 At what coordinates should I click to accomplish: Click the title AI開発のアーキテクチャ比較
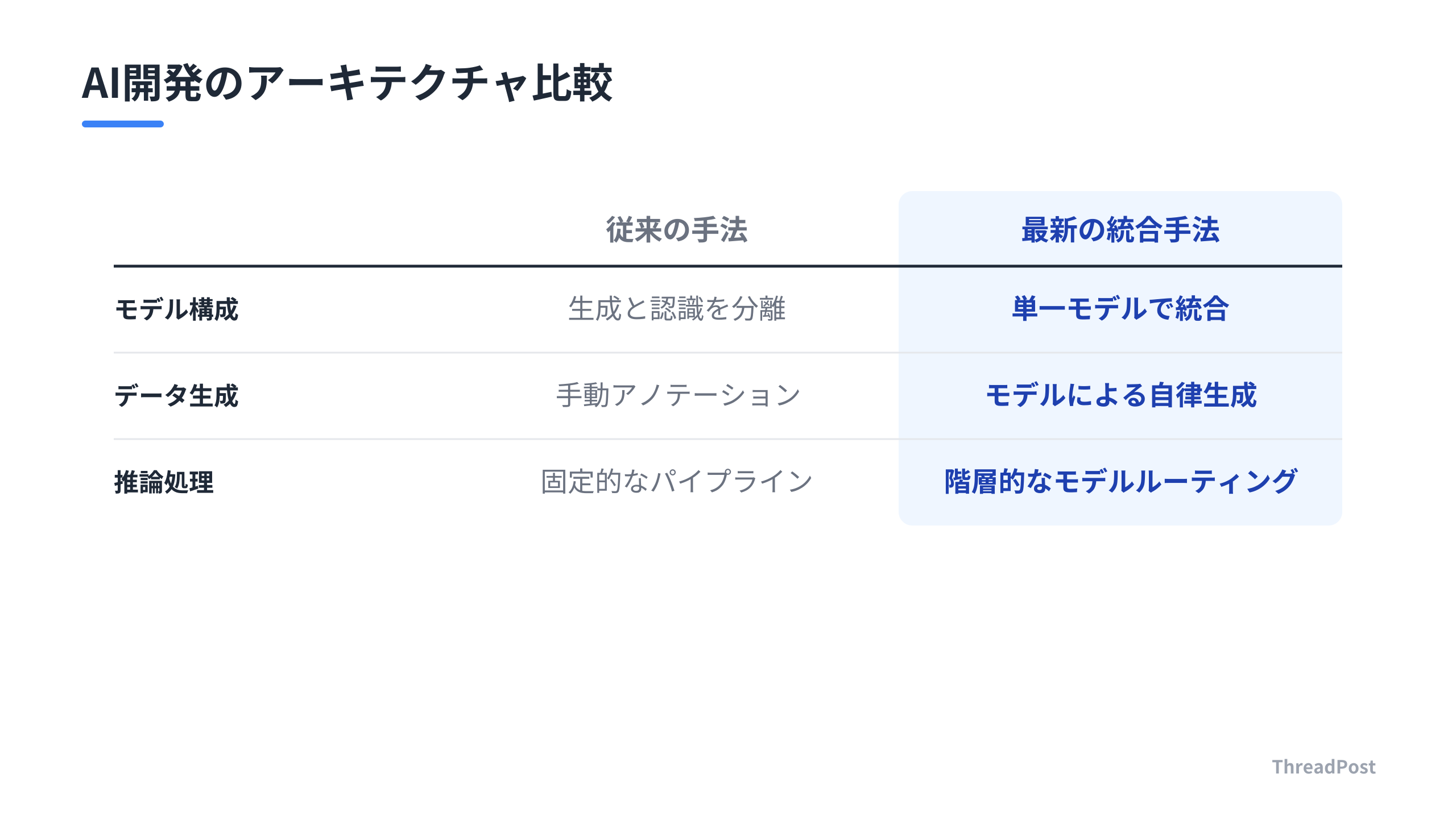coord(347,83)
